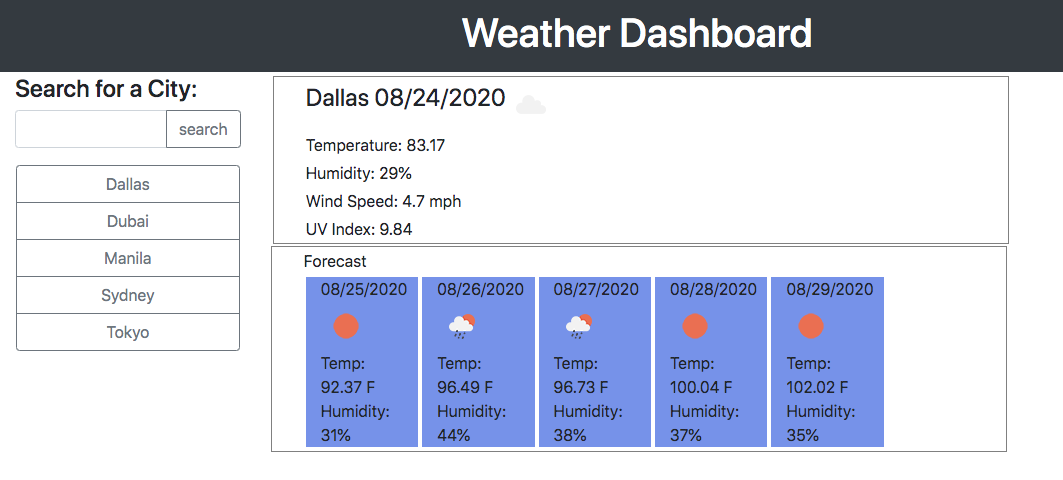Image resolution: width=1063 pixels, height=480 pixels.
Task: Click the Weather Dashboard header title
Action: coord(637,34)
